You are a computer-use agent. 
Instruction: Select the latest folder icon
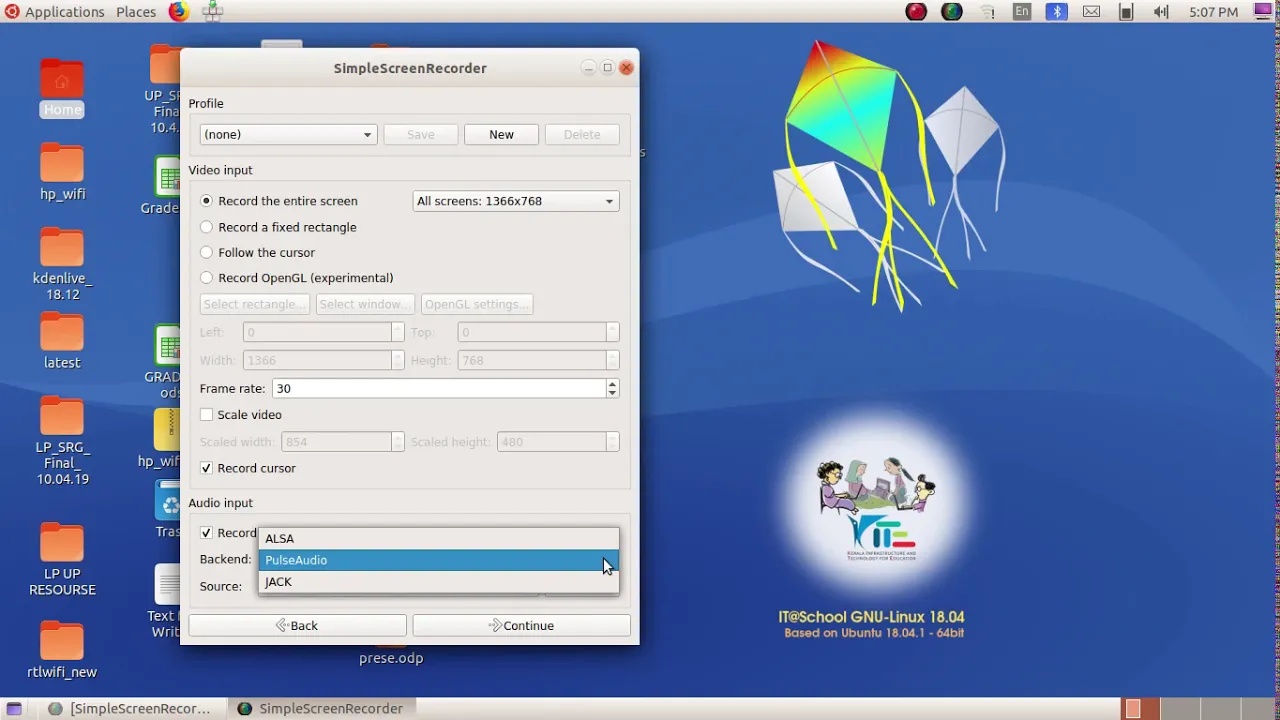coord(62,341)
